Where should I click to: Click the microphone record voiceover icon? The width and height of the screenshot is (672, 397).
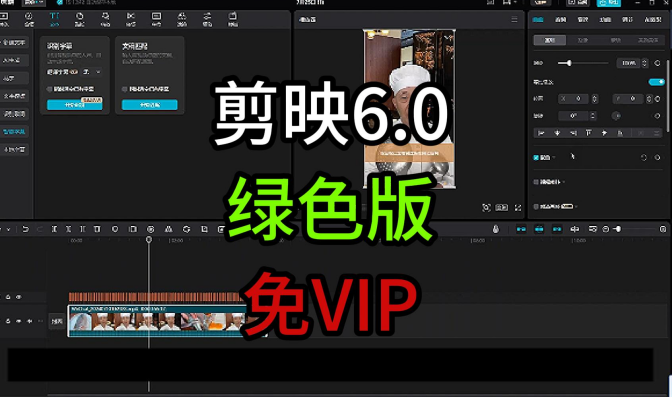[495, 229]
